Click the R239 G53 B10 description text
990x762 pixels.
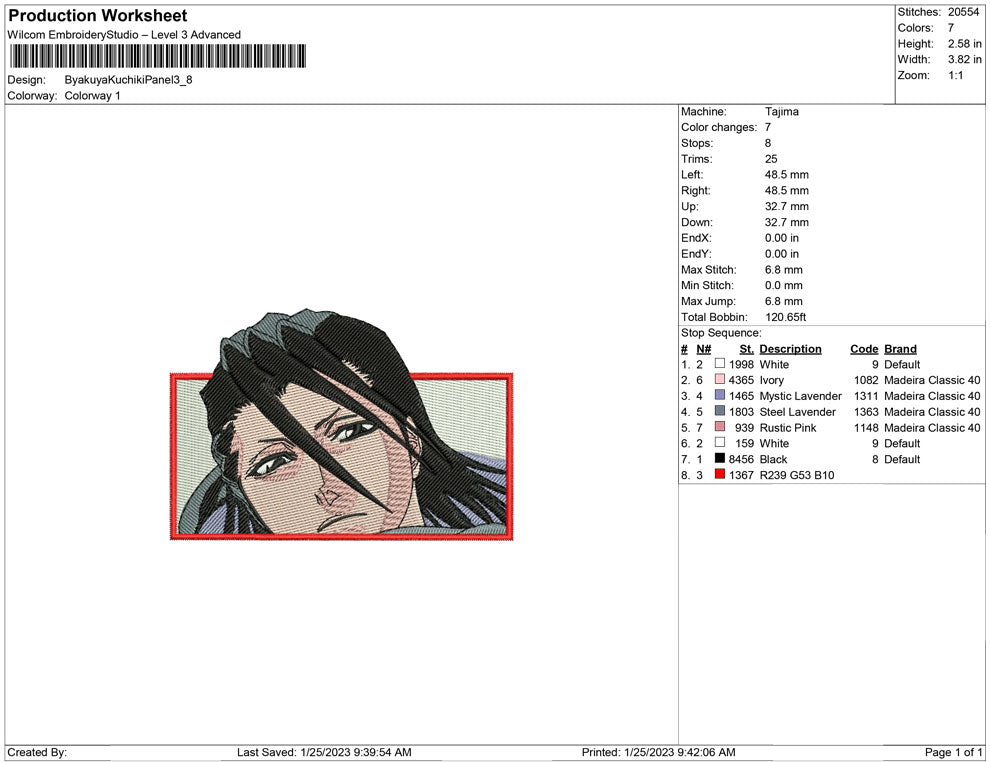(x=797, y=475)
